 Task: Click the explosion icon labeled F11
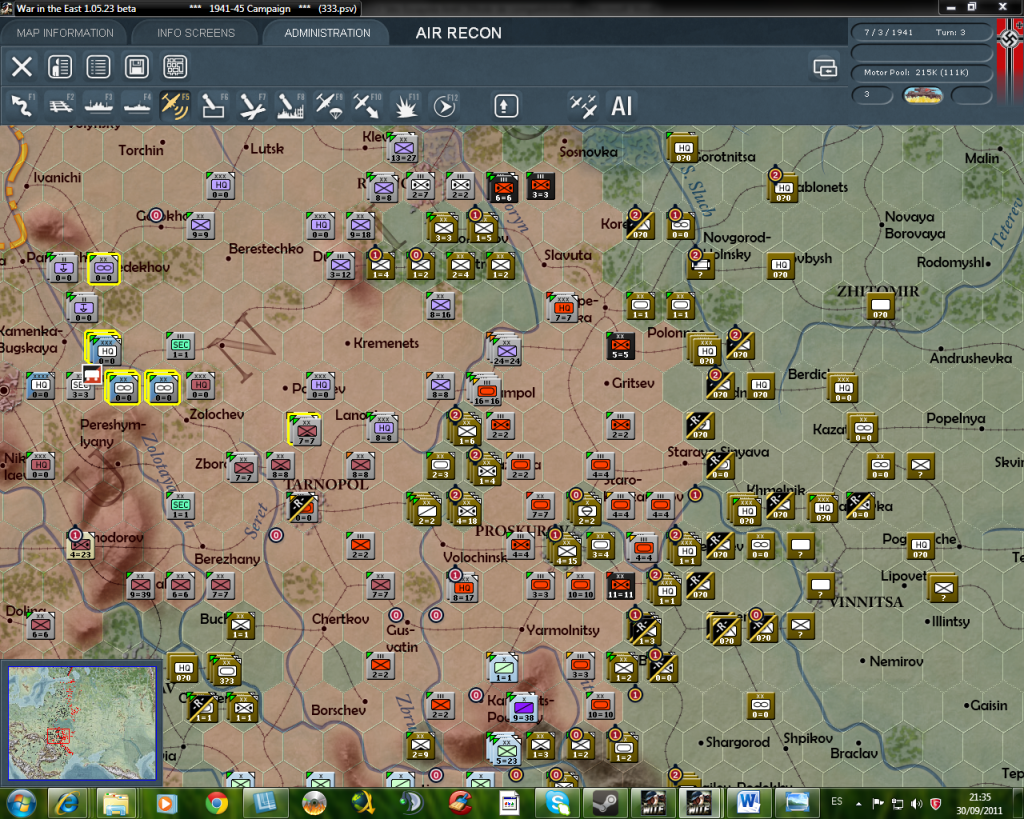tap(406, 106)
